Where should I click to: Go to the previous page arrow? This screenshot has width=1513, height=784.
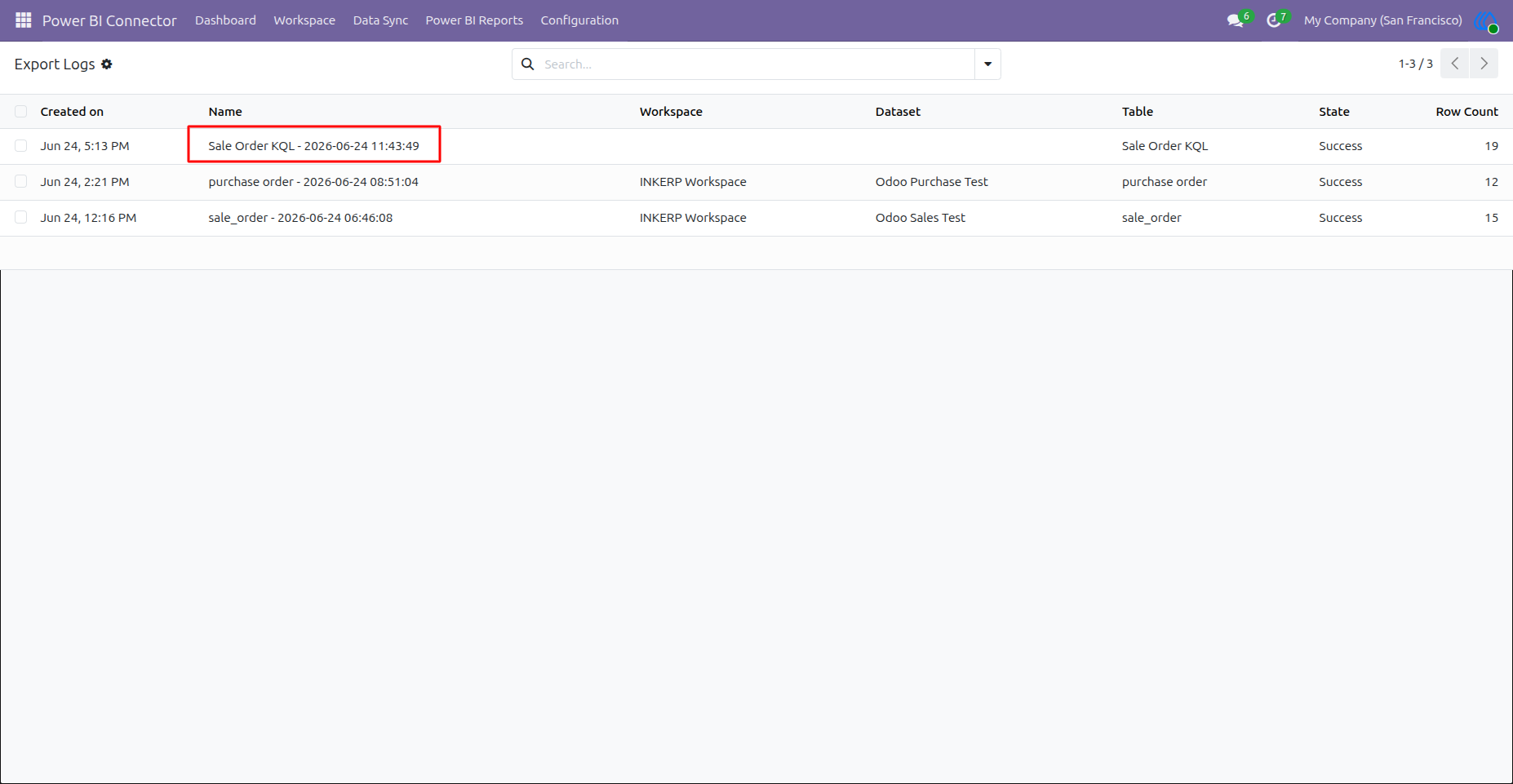[1455, 64]
